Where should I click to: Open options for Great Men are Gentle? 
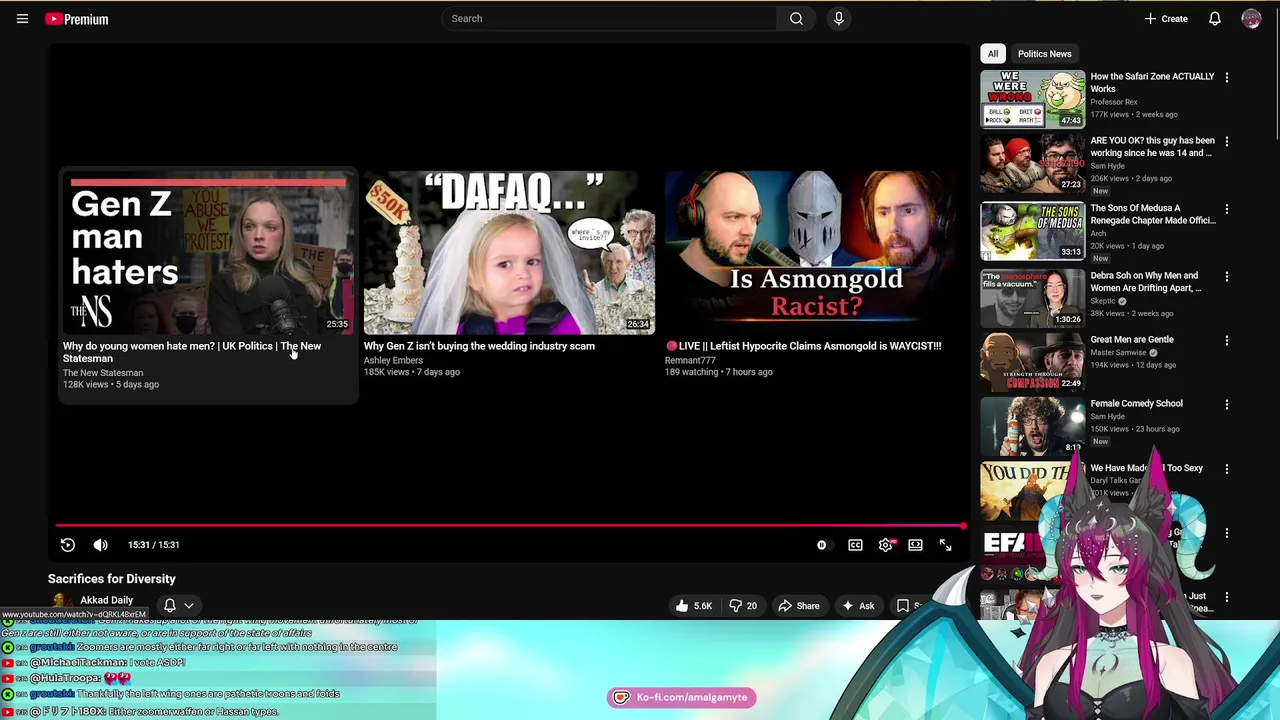(x=1227, y=340)
